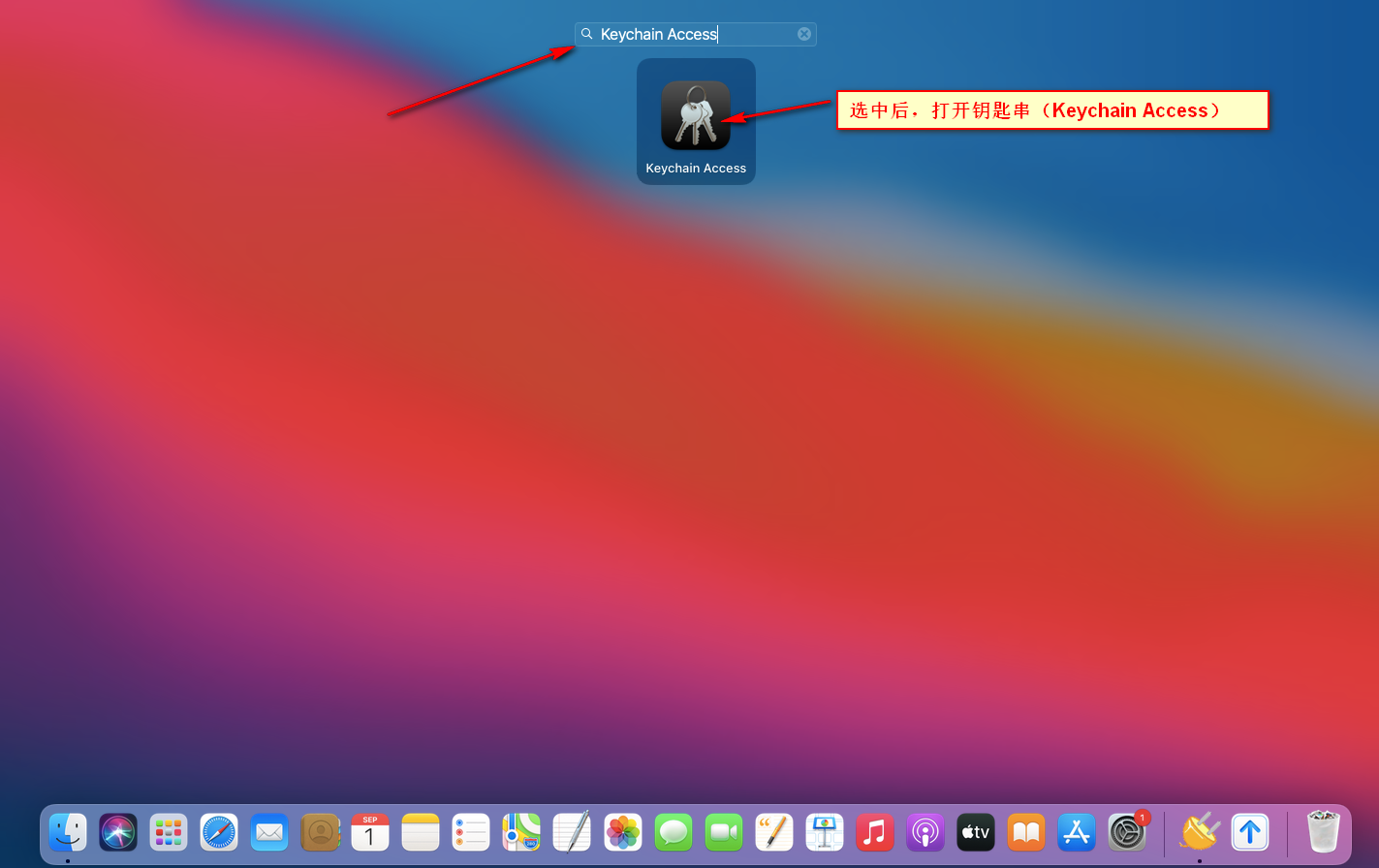The width and height of the screenshot is (1379, 868).
Task: Open Pages from the Dock
Action: [x=774, y=832]
